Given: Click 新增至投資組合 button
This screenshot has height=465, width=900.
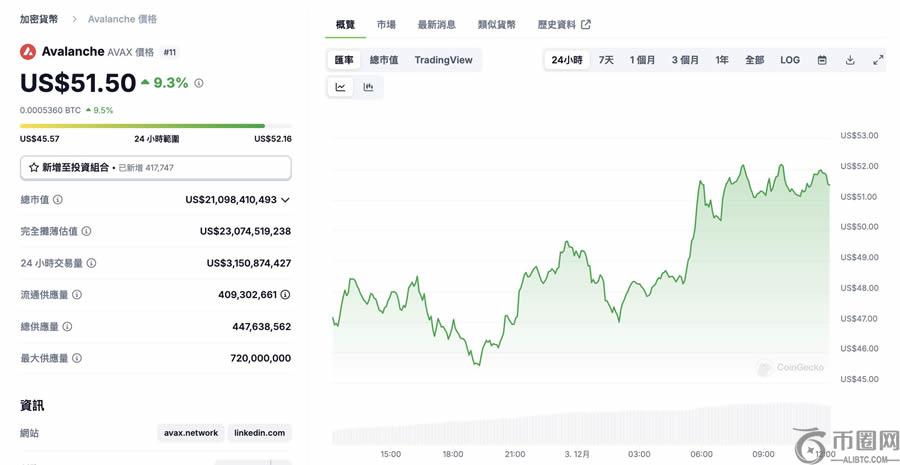Looking at the screenshot, I should pyautogui.click(x=156, y=168).
